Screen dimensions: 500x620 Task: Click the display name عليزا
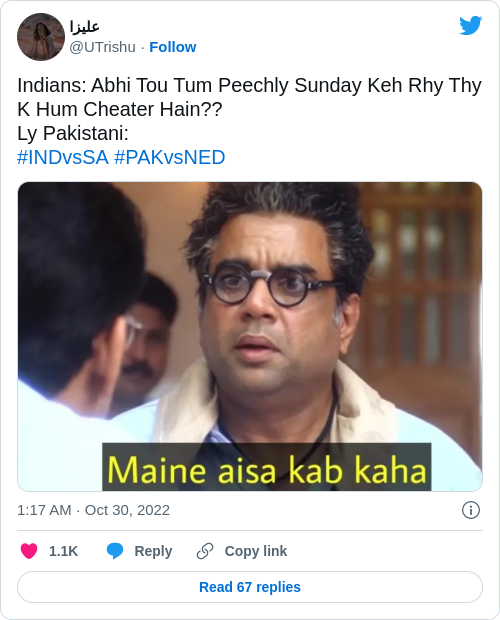pyautogui.click(x=84, y=27)
